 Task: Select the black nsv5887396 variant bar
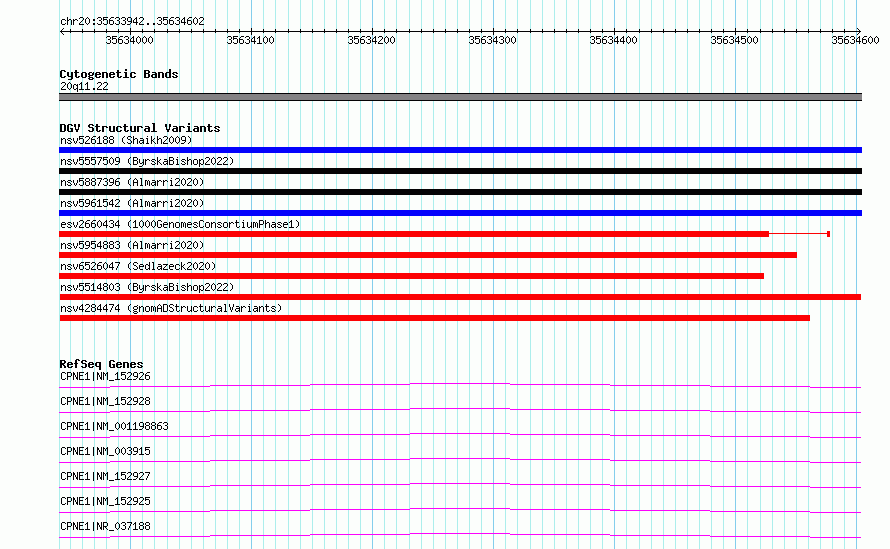point(460,192)
